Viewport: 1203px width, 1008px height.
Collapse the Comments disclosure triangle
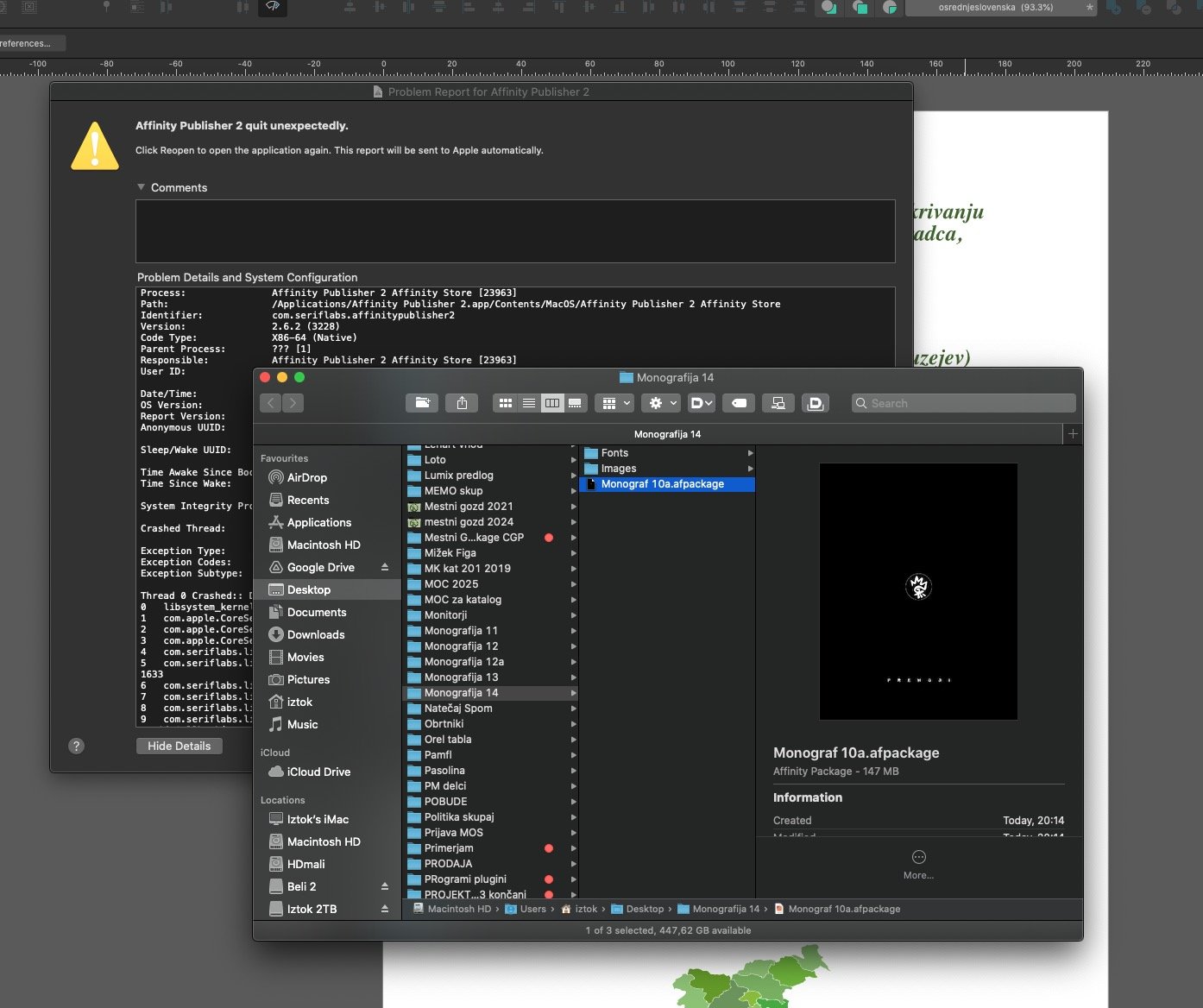click(142, 187)
